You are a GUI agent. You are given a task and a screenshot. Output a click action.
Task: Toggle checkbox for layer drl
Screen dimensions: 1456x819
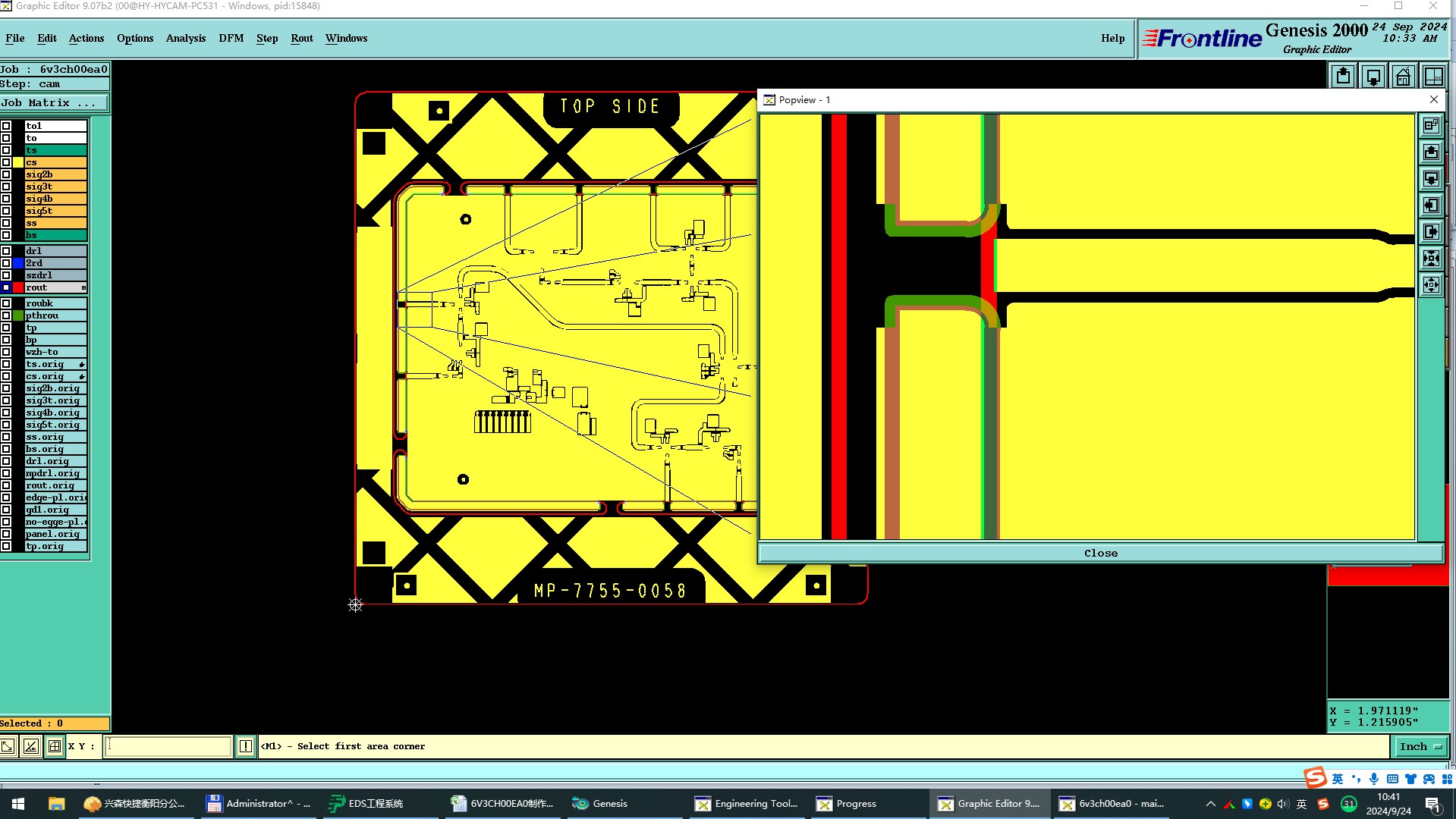click(x=6, y=251)
